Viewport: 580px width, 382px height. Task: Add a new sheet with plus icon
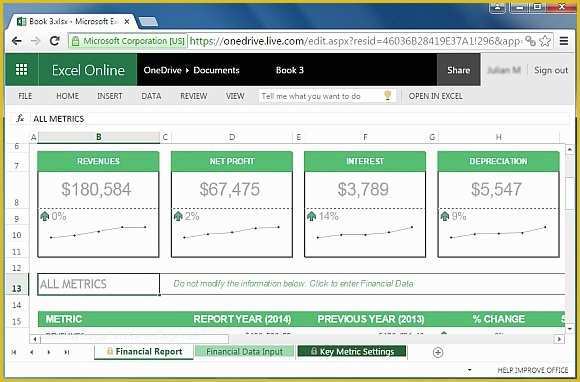438,352
